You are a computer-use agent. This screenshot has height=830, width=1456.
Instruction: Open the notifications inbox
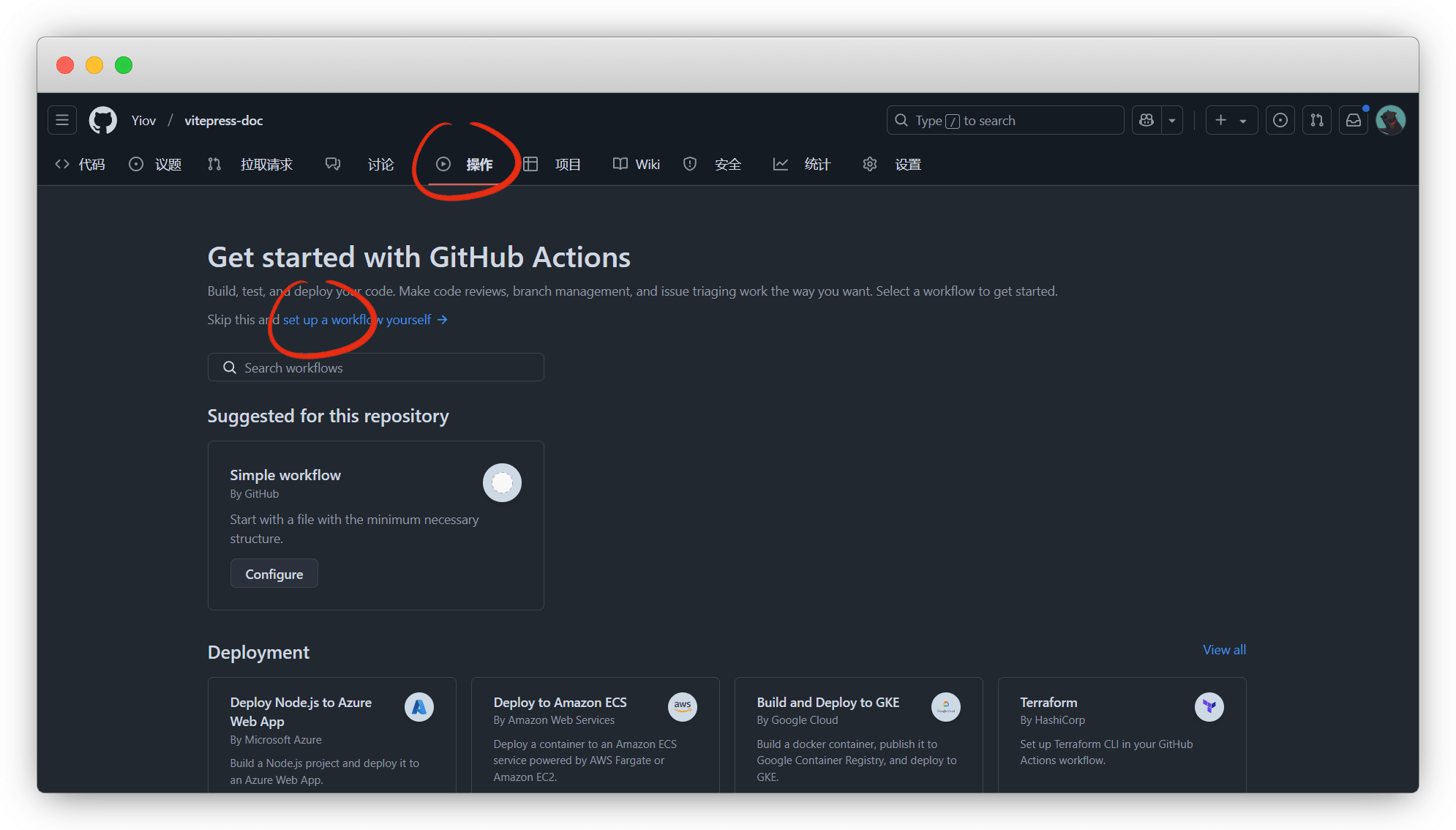(1354, 120)
